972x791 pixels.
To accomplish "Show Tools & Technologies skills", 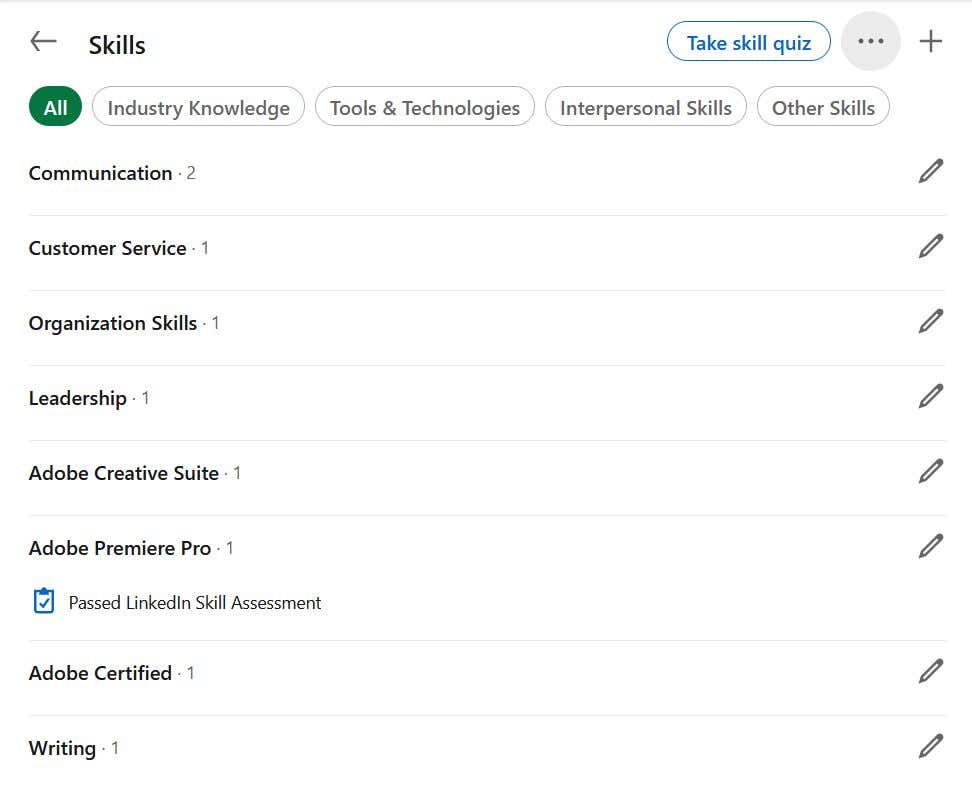I will (x=425, y=108).
